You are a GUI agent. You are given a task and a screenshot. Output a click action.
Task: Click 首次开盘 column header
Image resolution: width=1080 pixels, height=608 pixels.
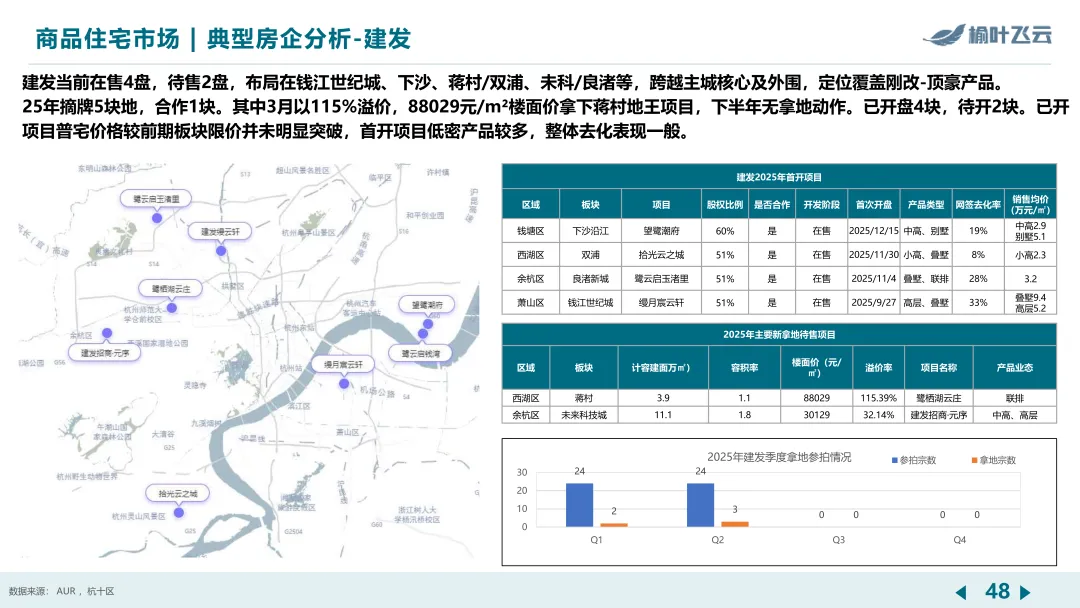pyautogui.click(x=873, y=205)
